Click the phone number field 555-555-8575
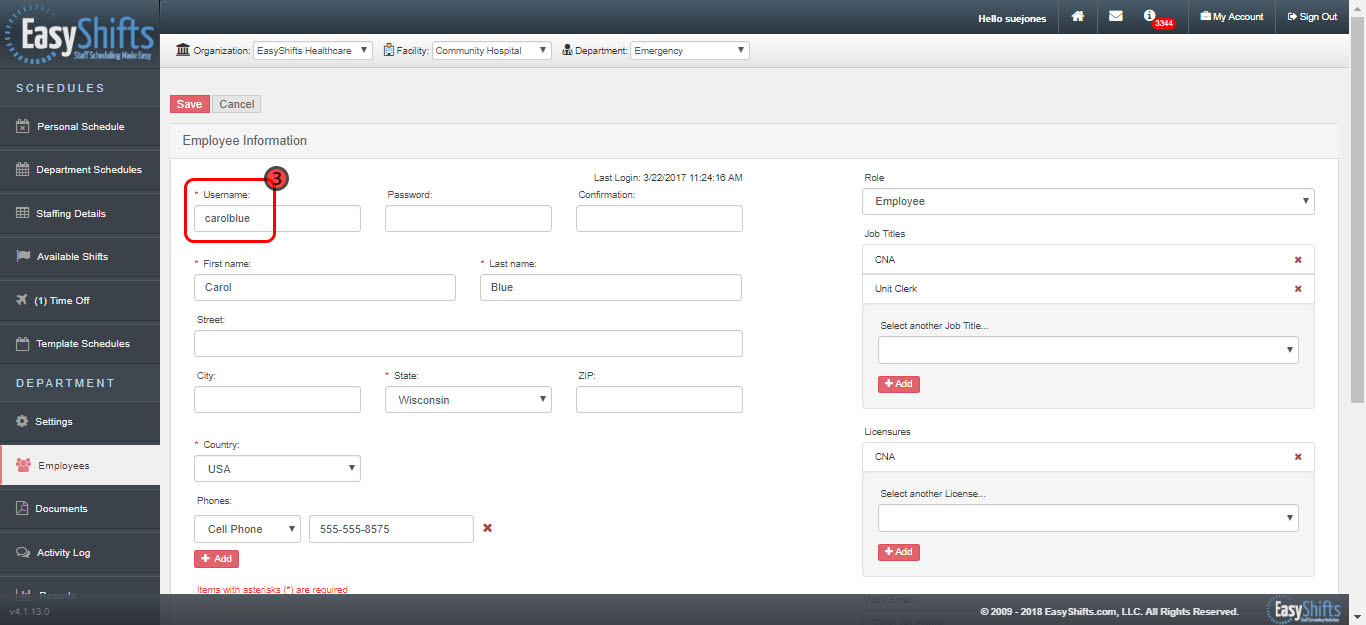Image resolution: width=1366 pixels, height=625 pixels. click(391, 529)
